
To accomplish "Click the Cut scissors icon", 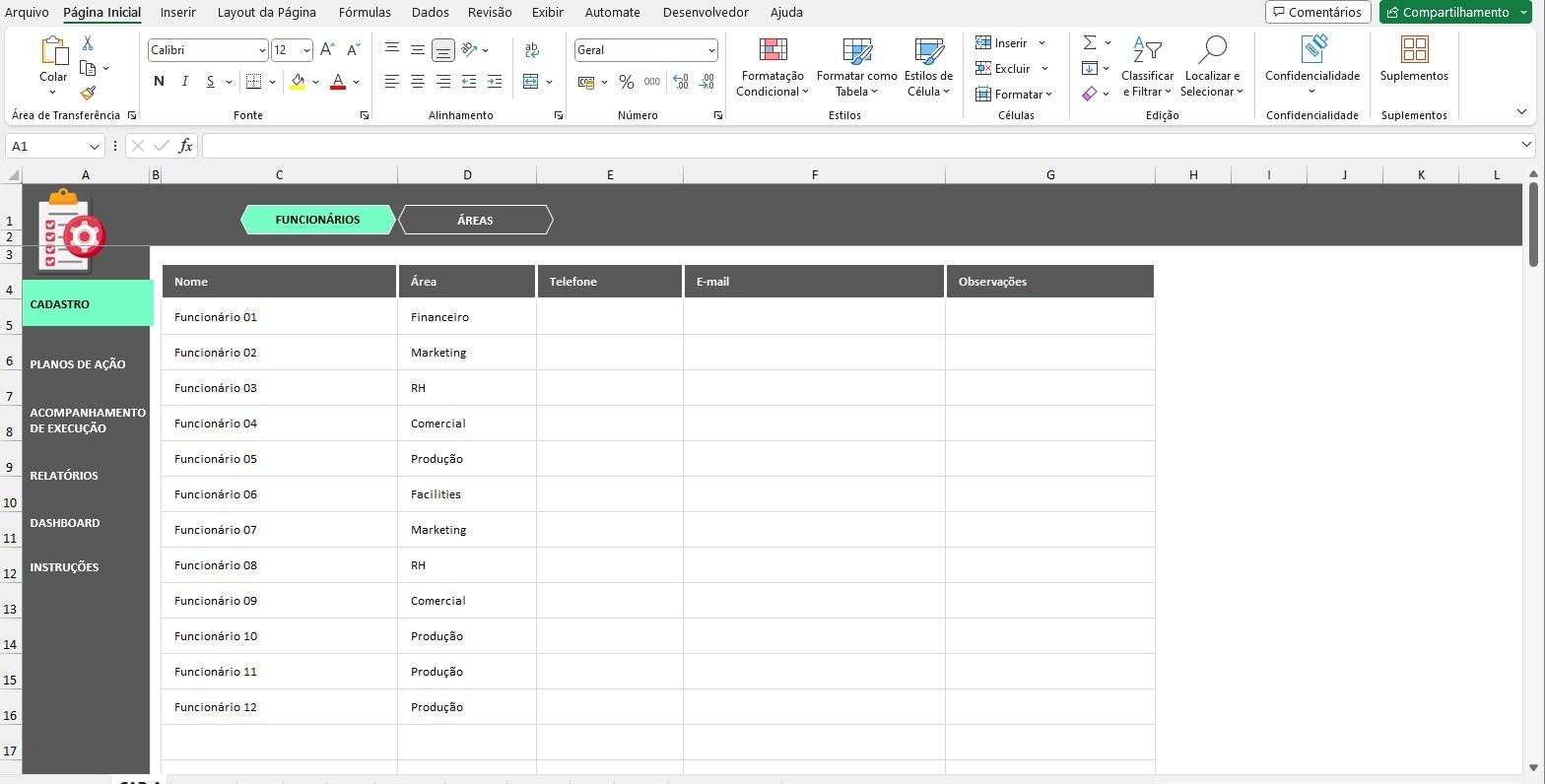I will coord(88,43).
